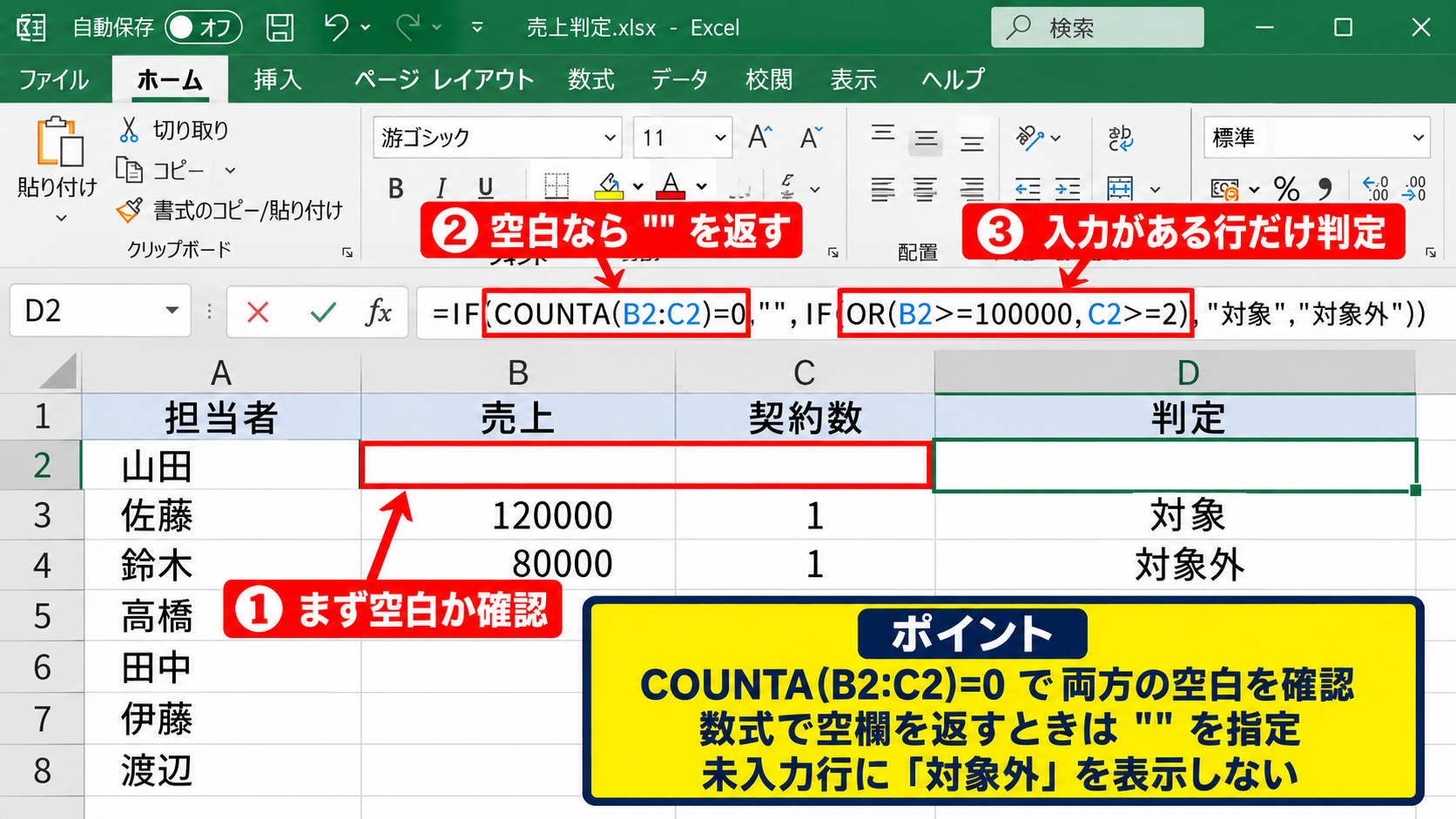Click the Insert Function fx icon

378,312
